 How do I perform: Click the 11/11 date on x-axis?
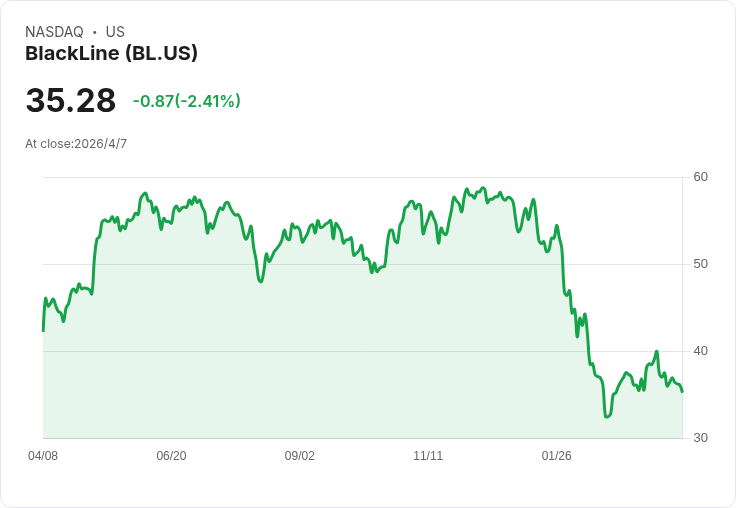click(428, 456)
